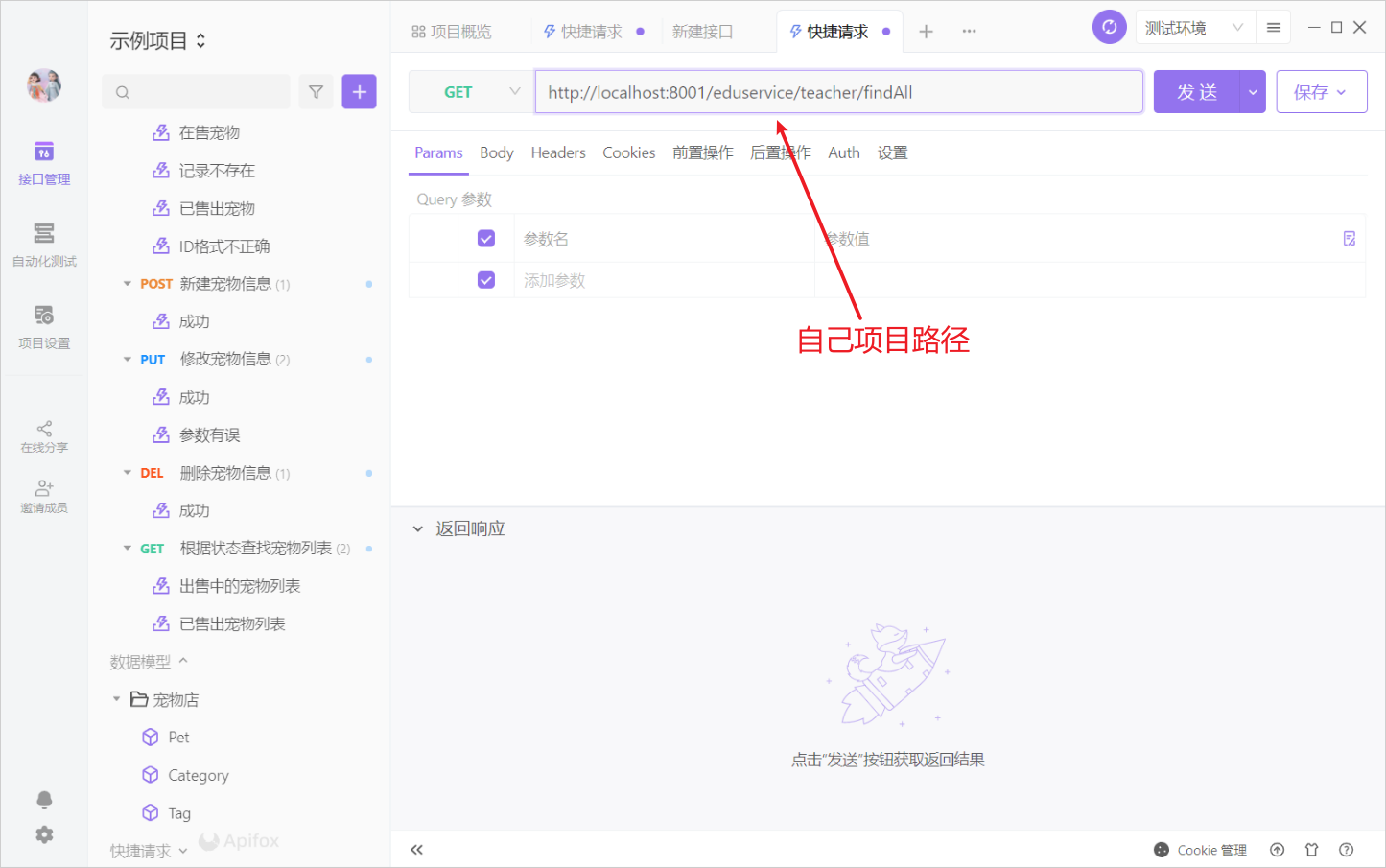Click the batch edit icon in params table
Screen dimensions: 1386x868
(x=1350, y=238)
